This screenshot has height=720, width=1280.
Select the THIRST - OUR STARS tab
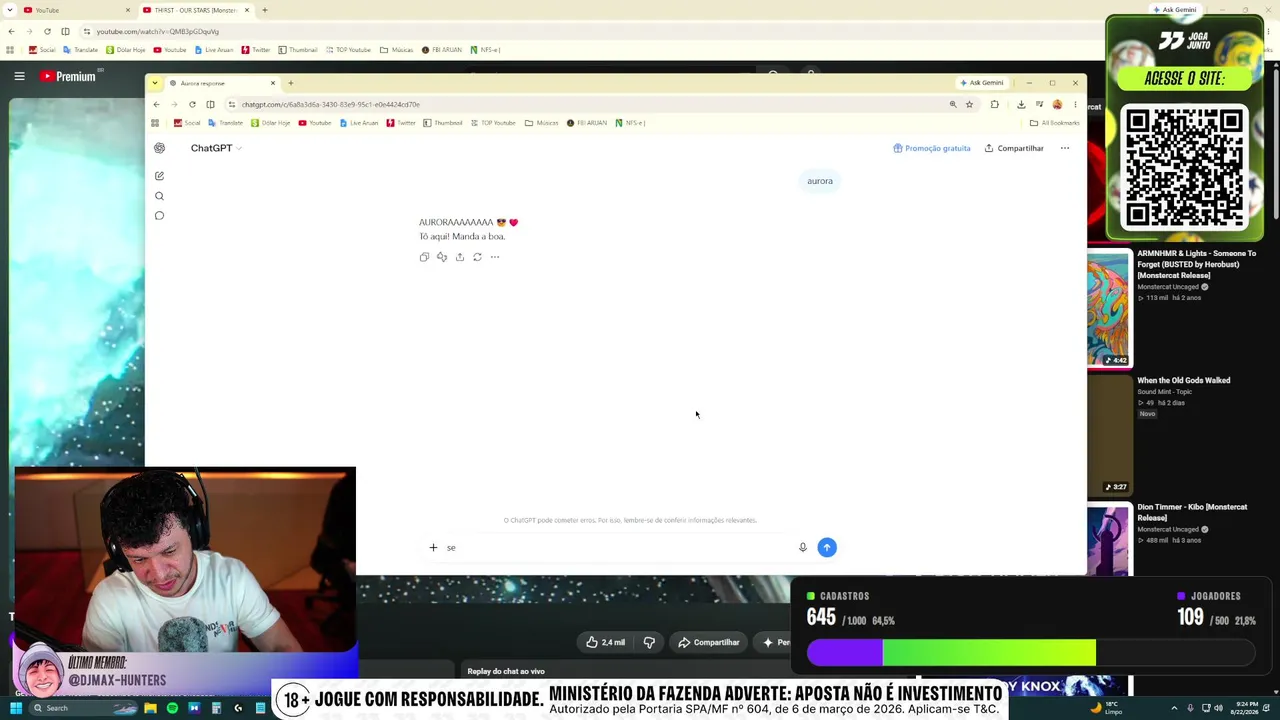click(x=196, y=10)
